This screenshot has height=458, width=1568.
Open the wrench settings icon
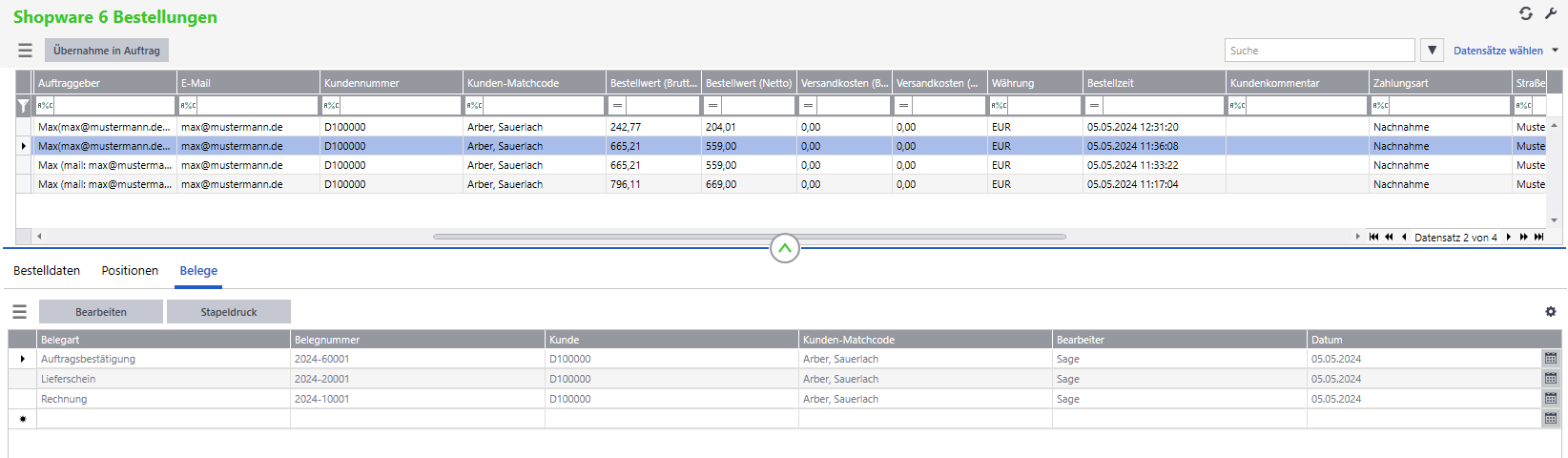pos(1551,13)
